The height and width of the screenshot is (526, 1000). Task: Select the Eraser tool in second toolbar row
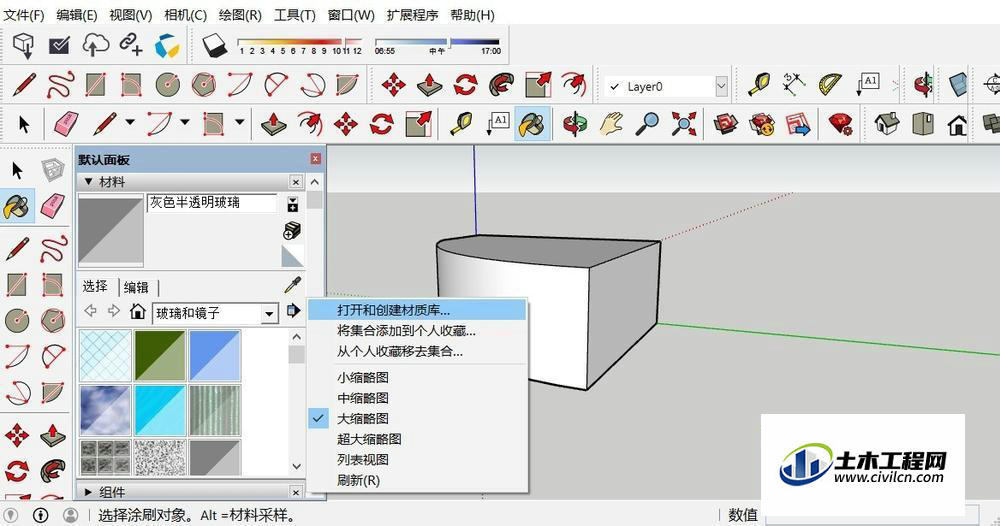[x=66, y=123]
